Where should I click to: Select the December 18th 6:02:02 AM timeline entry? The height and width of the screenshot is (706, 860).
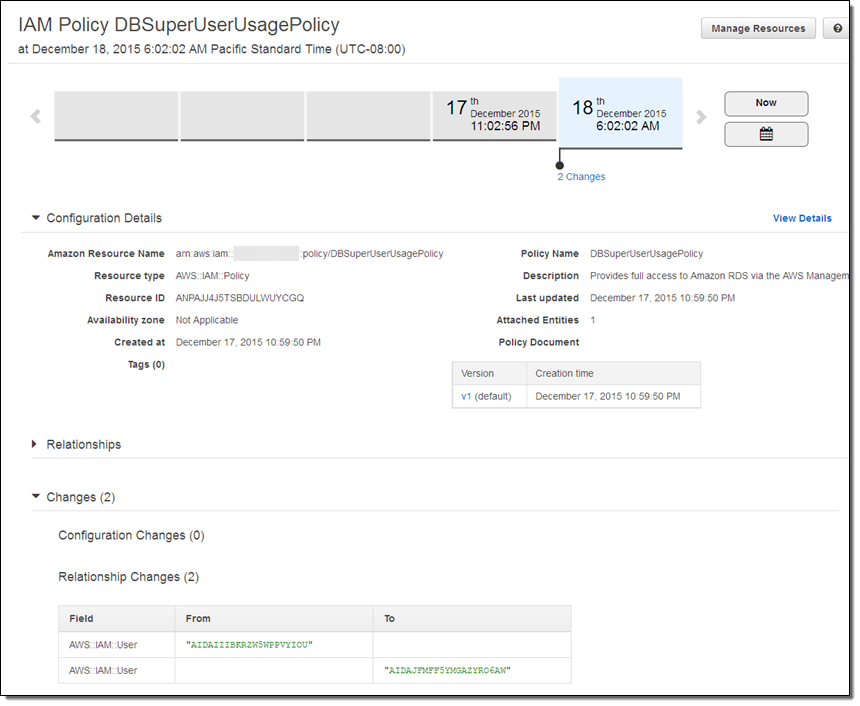[620, 113]
